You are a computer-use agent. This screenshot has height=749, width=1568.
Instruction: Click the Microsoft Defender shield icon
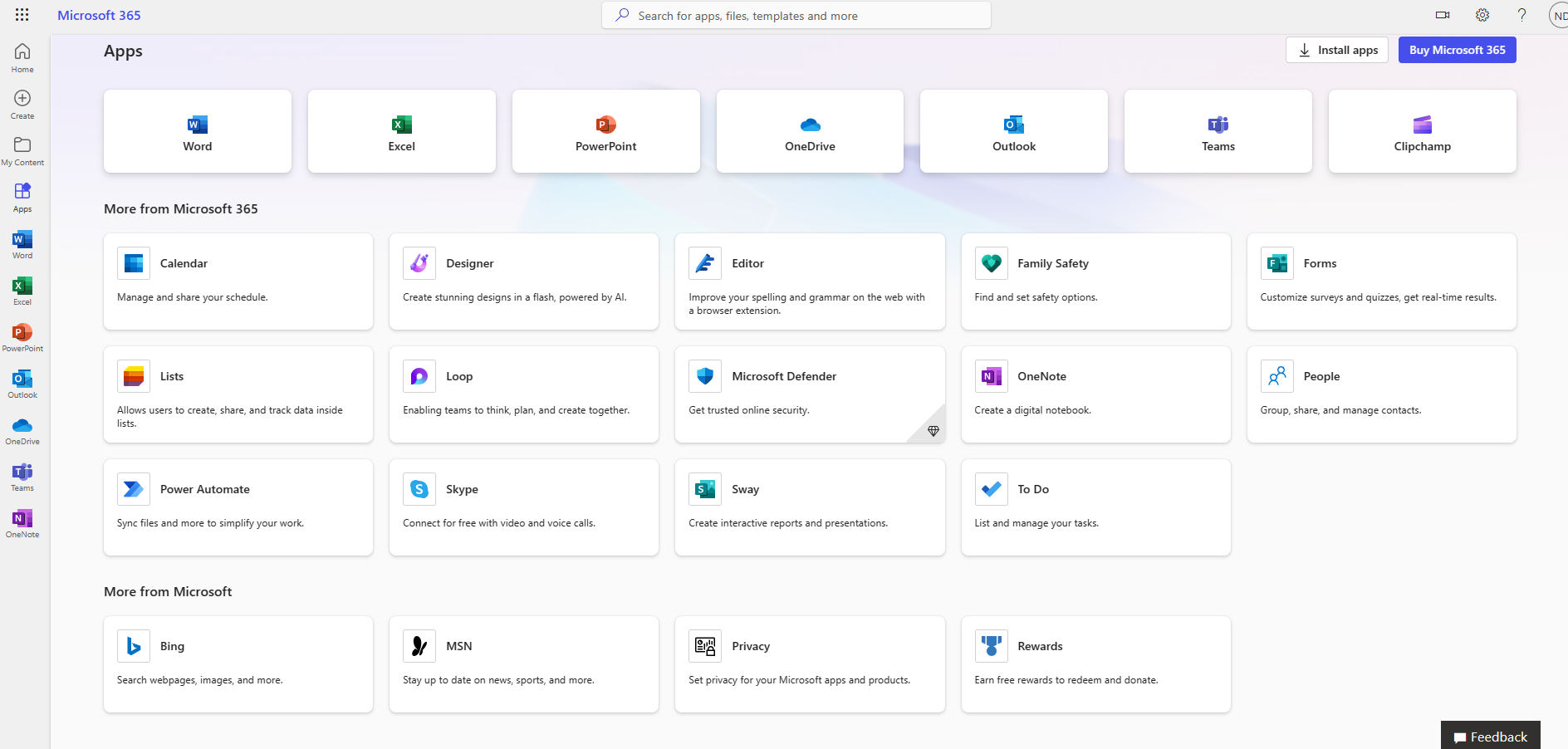(705, 376)
